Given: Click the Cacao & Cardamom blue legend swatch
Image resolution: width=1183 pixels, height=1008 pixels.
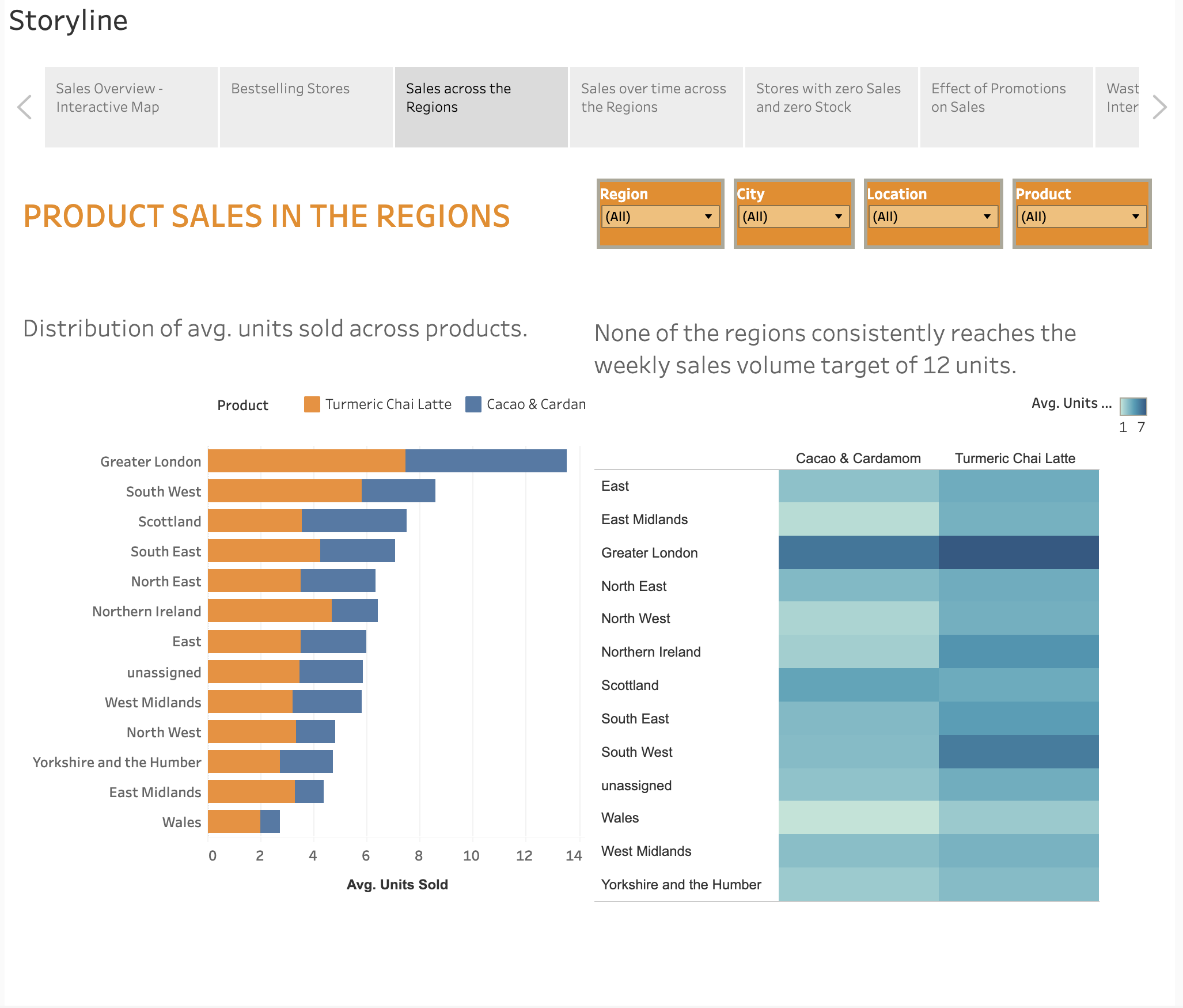Looking at the screenshot, I should 473,404.
